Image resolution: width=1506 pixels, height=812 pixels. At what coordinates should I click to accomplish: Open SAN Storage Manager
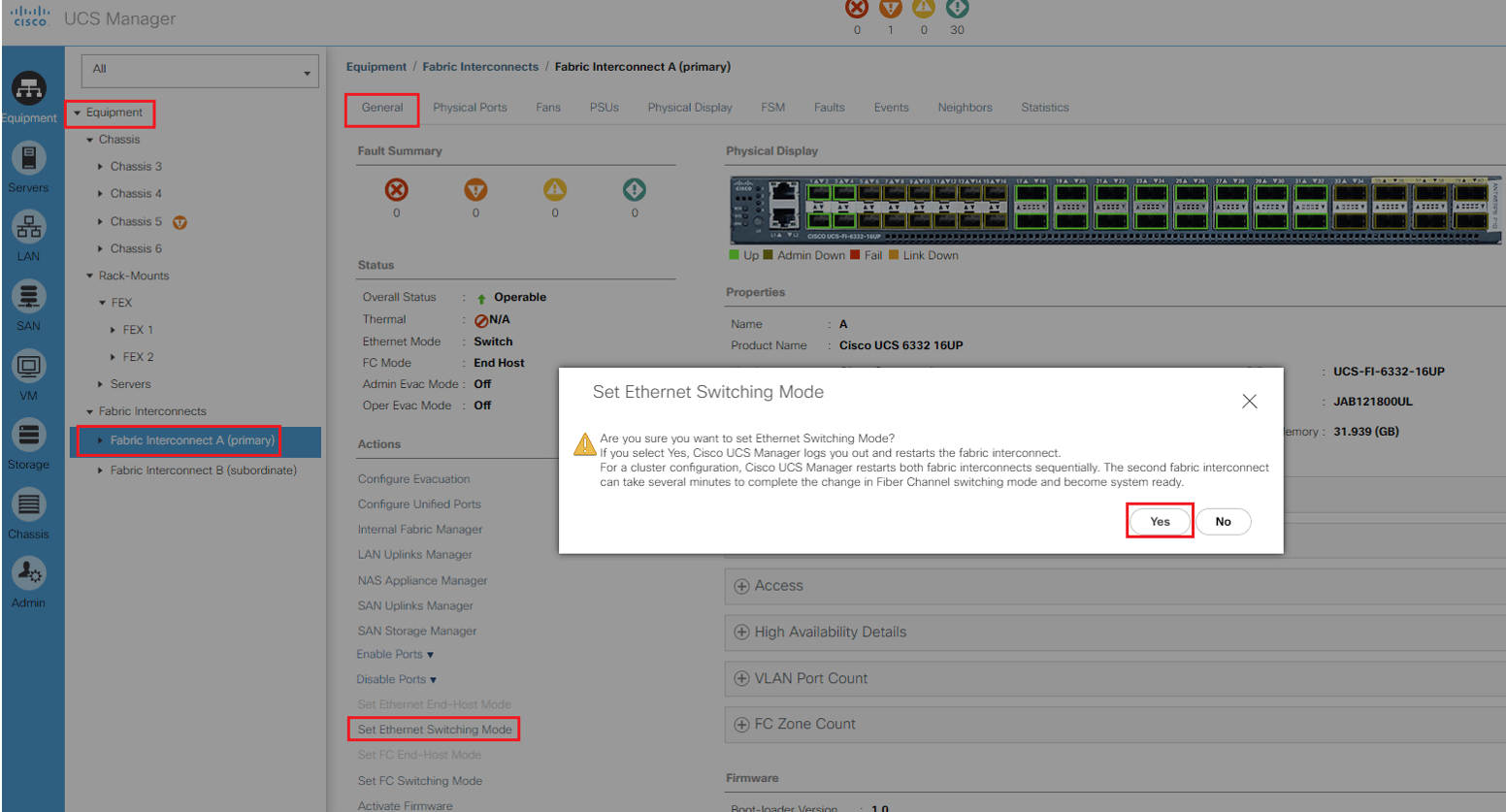417,632
